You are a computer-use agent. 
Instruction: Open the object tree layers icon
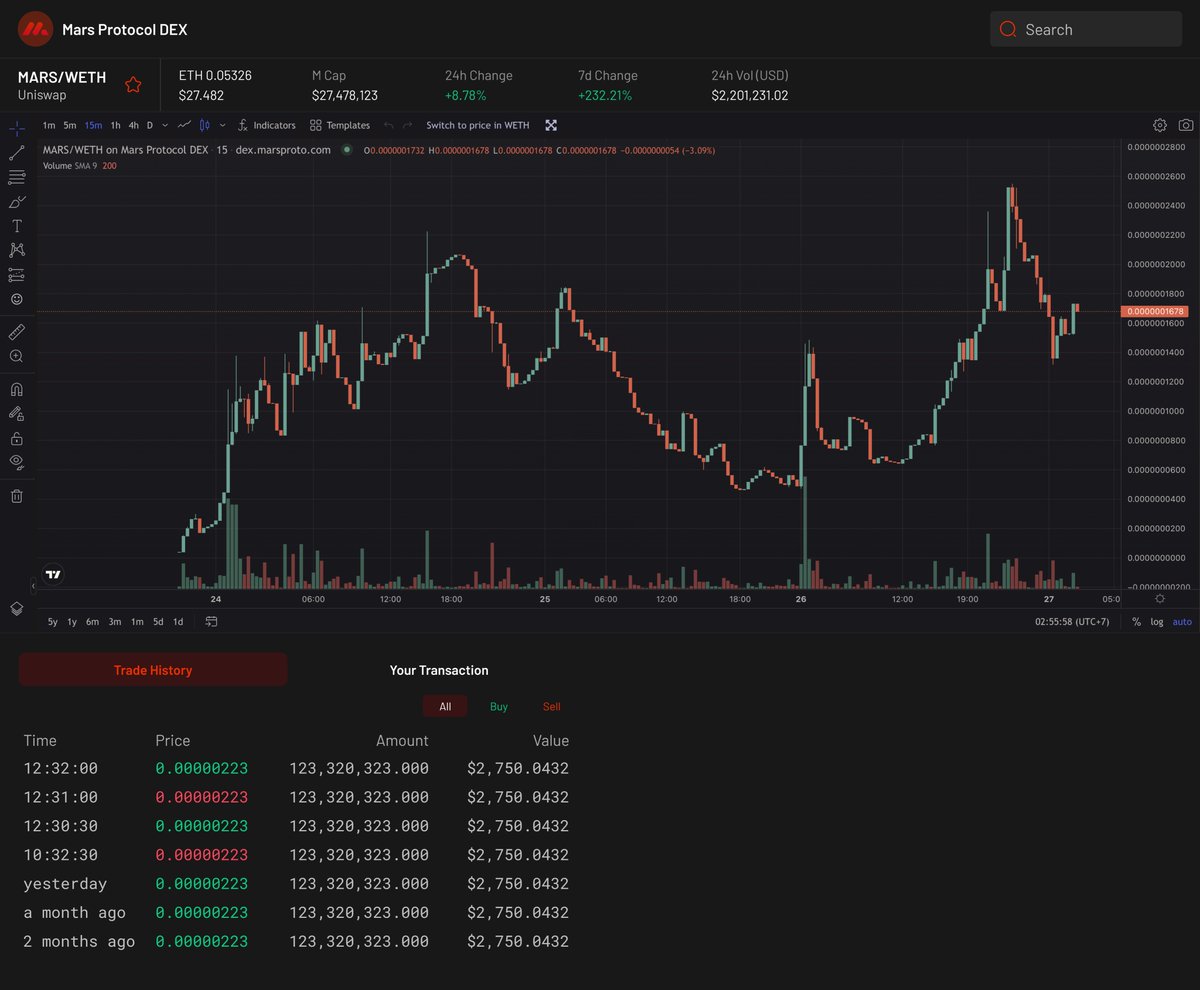coord(16,608)
